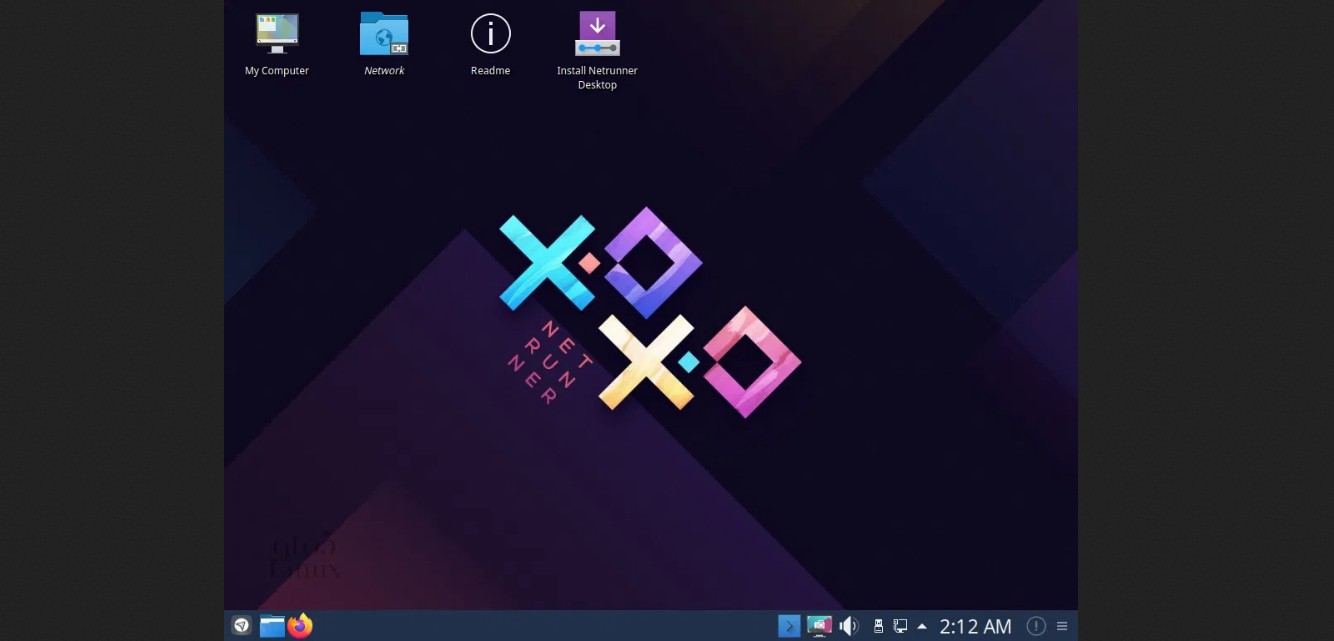Viewport: 1334px width, 641px height.
Task: Click the Netrunner logo on wallpaper
Action: pyautogui.click(x=650, y=312)
